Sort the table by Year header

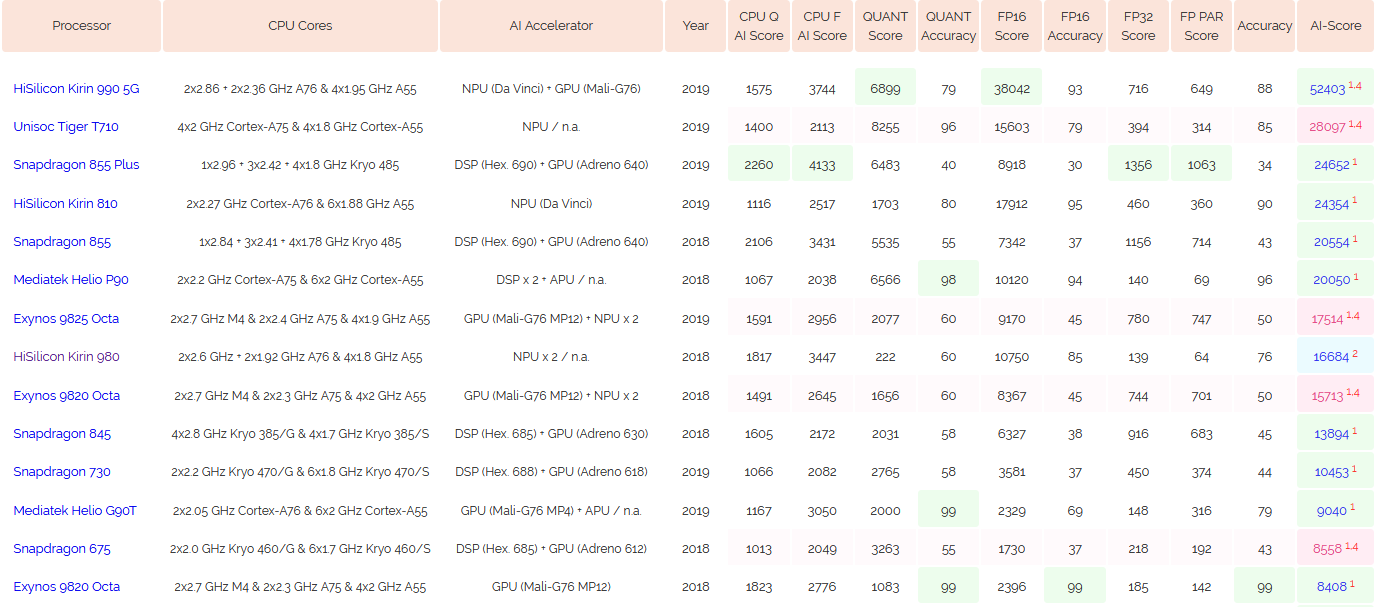tap(695, 26)
